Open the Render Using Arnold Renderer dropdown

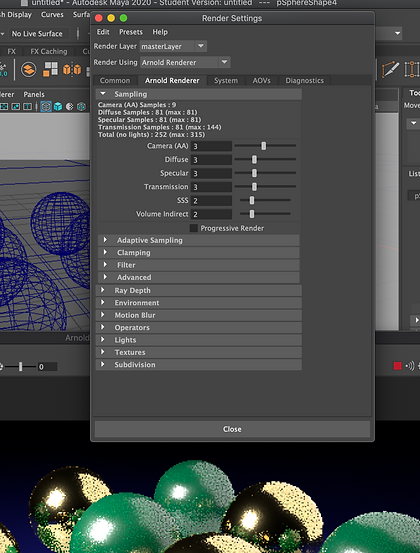click(185, 62)
